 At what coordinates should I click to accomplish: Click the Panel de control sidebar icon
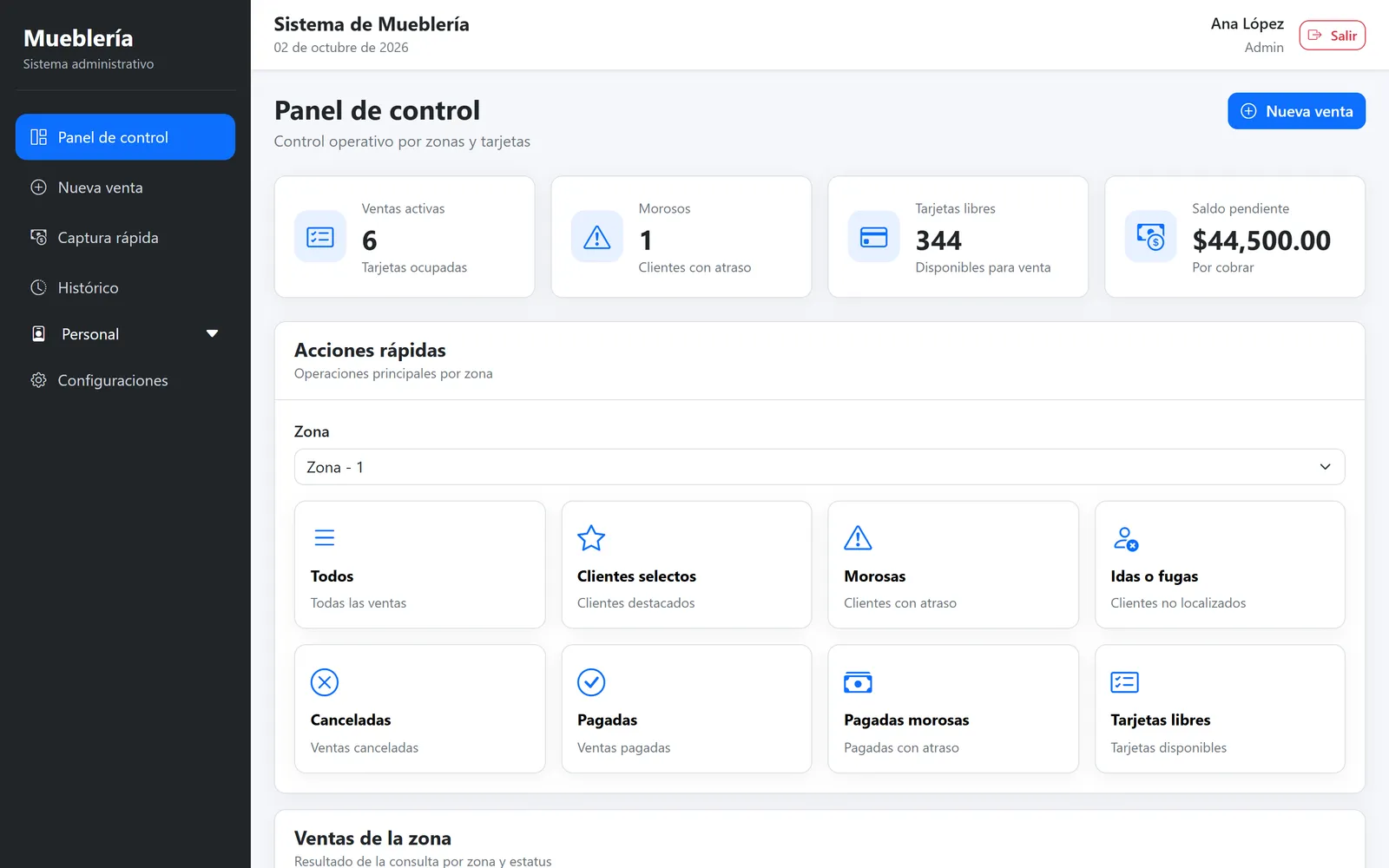pyautogui.click(x=38, y=137)
